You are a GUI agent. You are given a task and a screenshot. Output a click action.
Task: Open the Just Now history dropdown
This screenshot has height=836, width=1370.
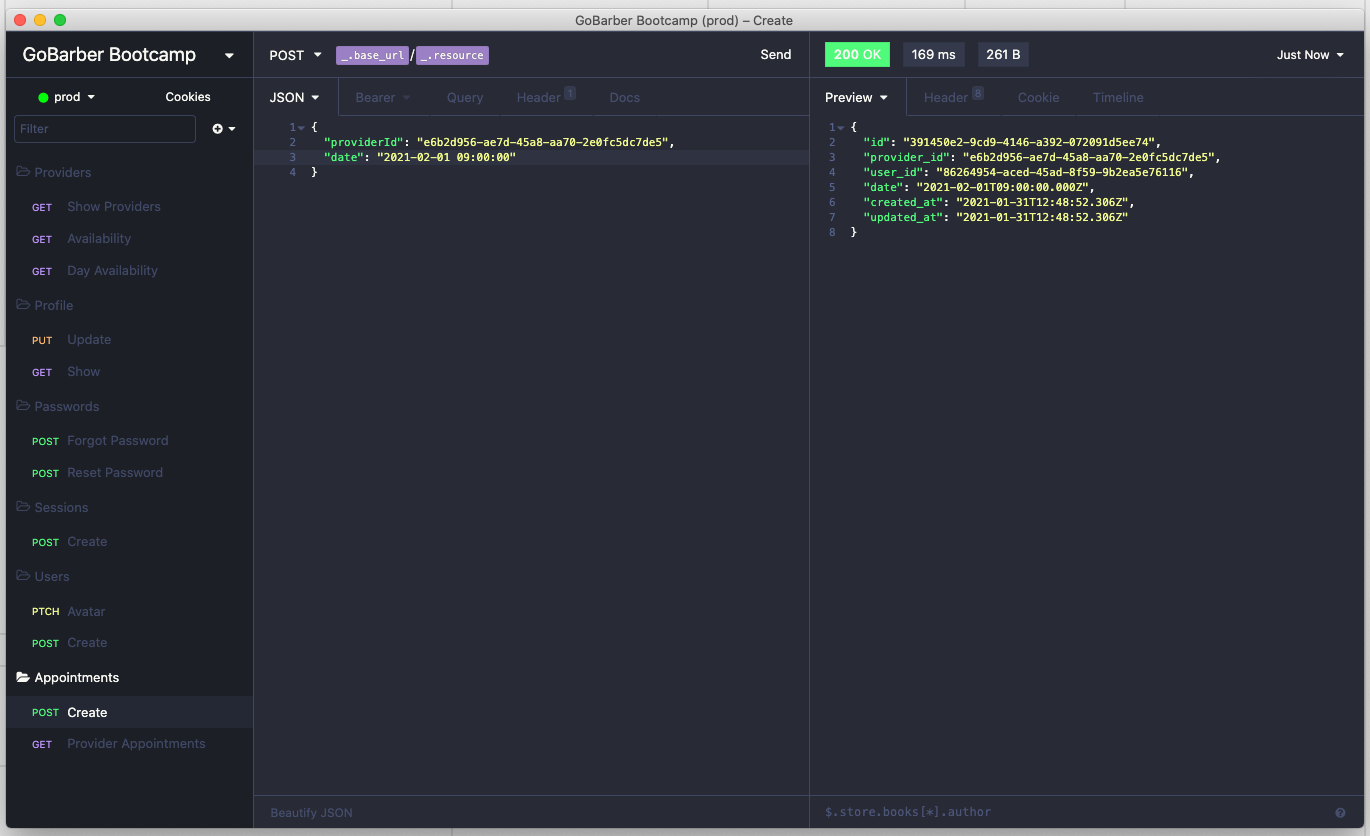coord(1310,55)
